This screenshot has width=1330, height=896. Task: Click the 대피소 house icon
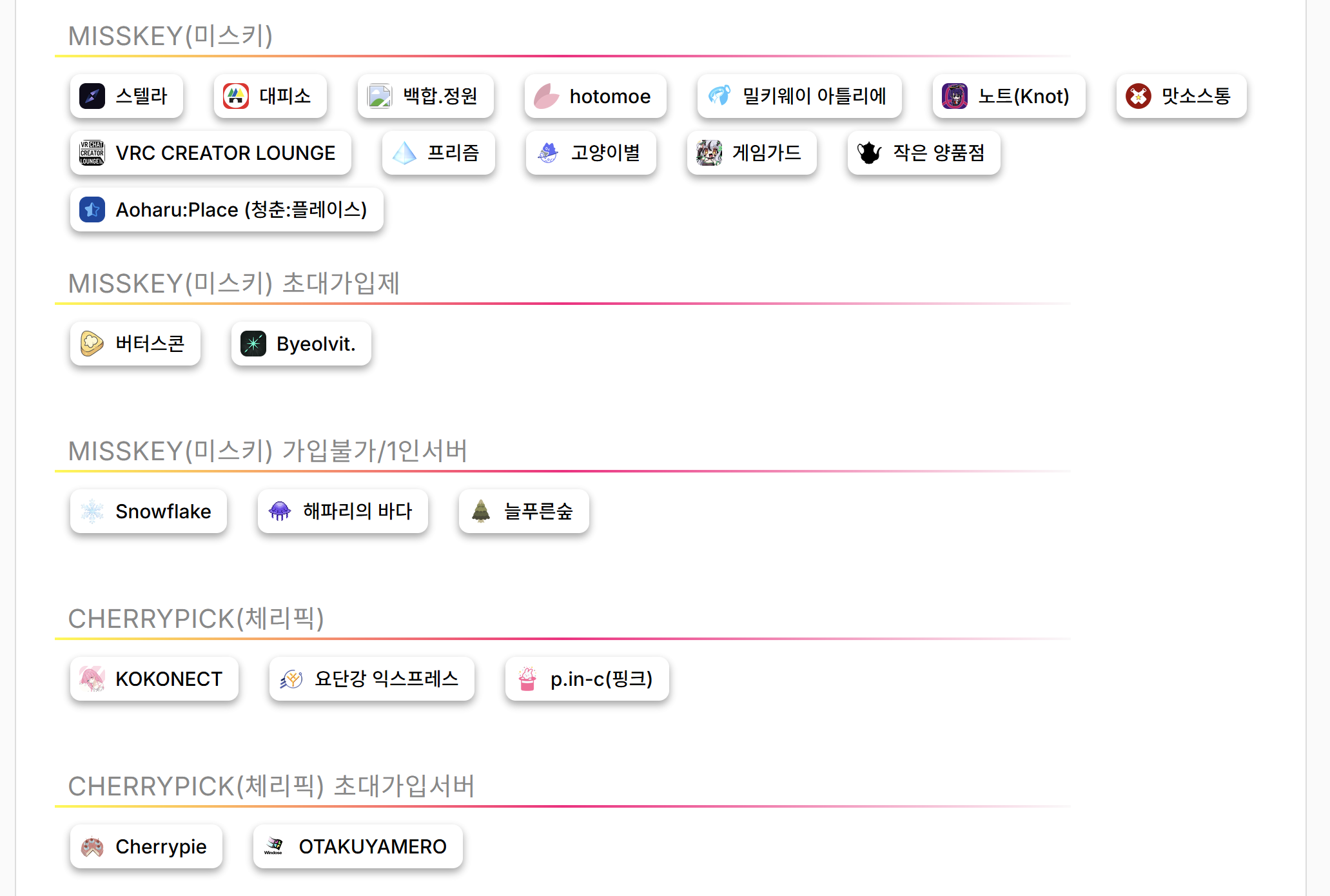pyautogui.click(x=236, y=96)
